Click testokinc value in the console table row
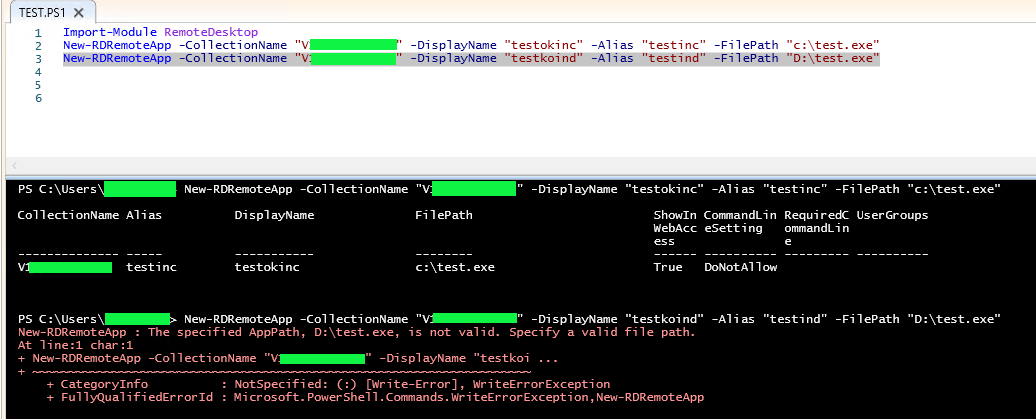Viewport: 1036px width, 419px height. click(267, 268)
